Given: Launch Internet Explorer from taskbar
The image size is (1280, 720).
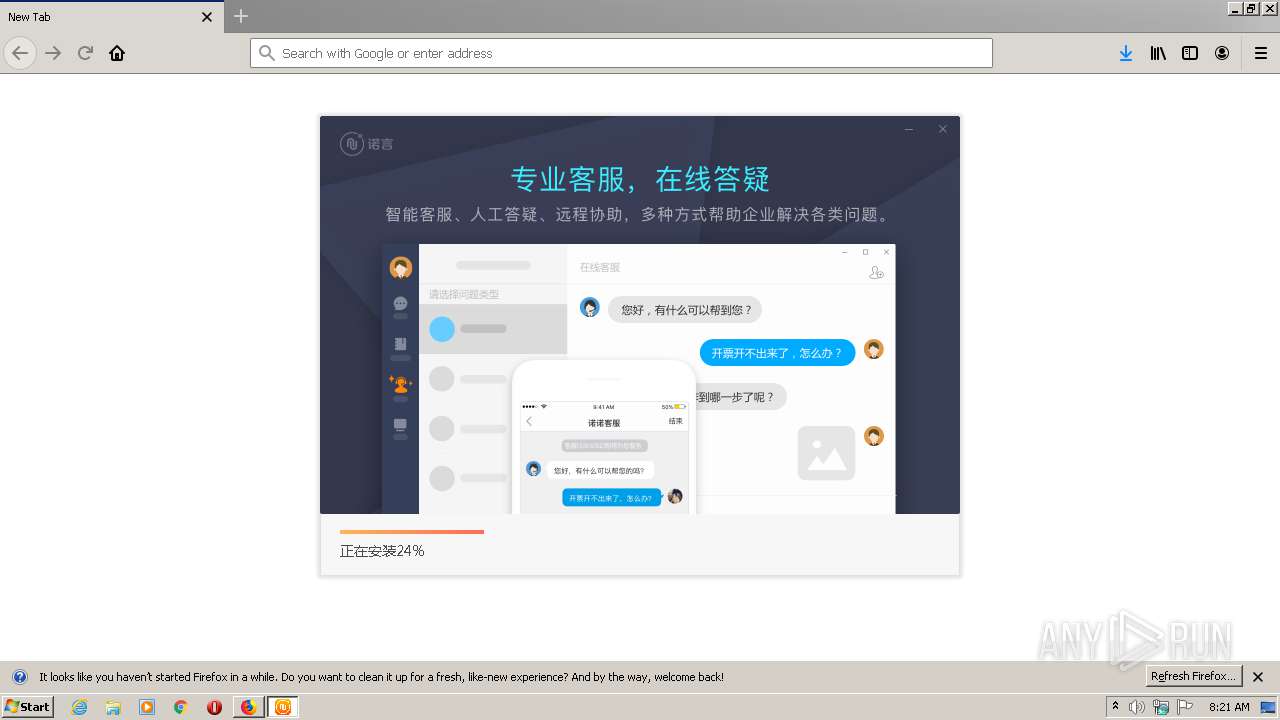Looking at the screenshot, I should click(79, 707).
